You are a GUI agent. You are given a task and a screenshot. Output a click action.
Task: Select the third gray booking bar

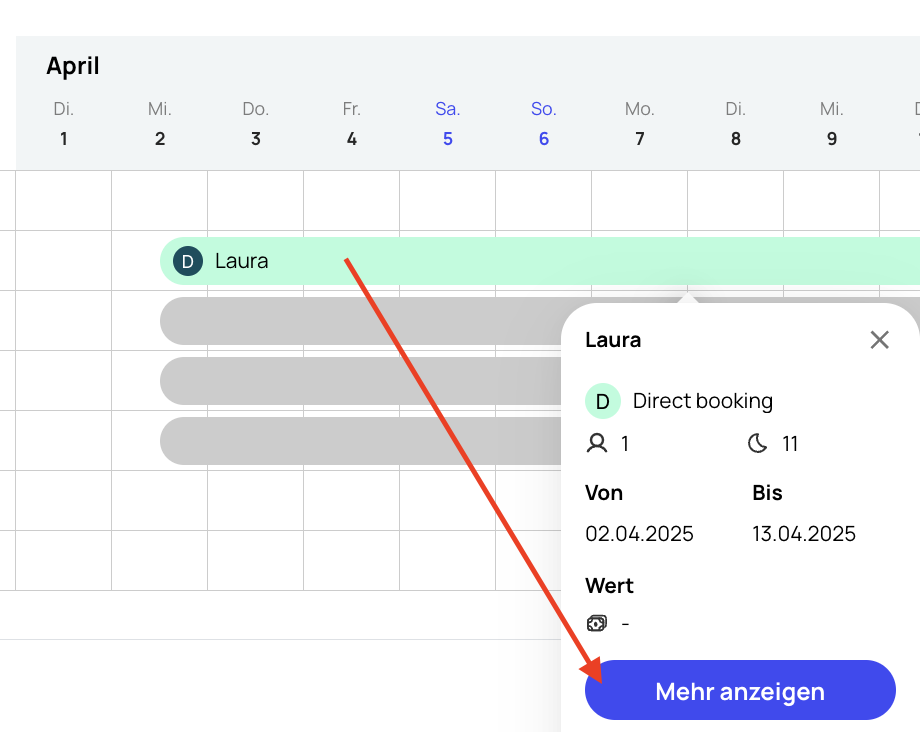360,441
